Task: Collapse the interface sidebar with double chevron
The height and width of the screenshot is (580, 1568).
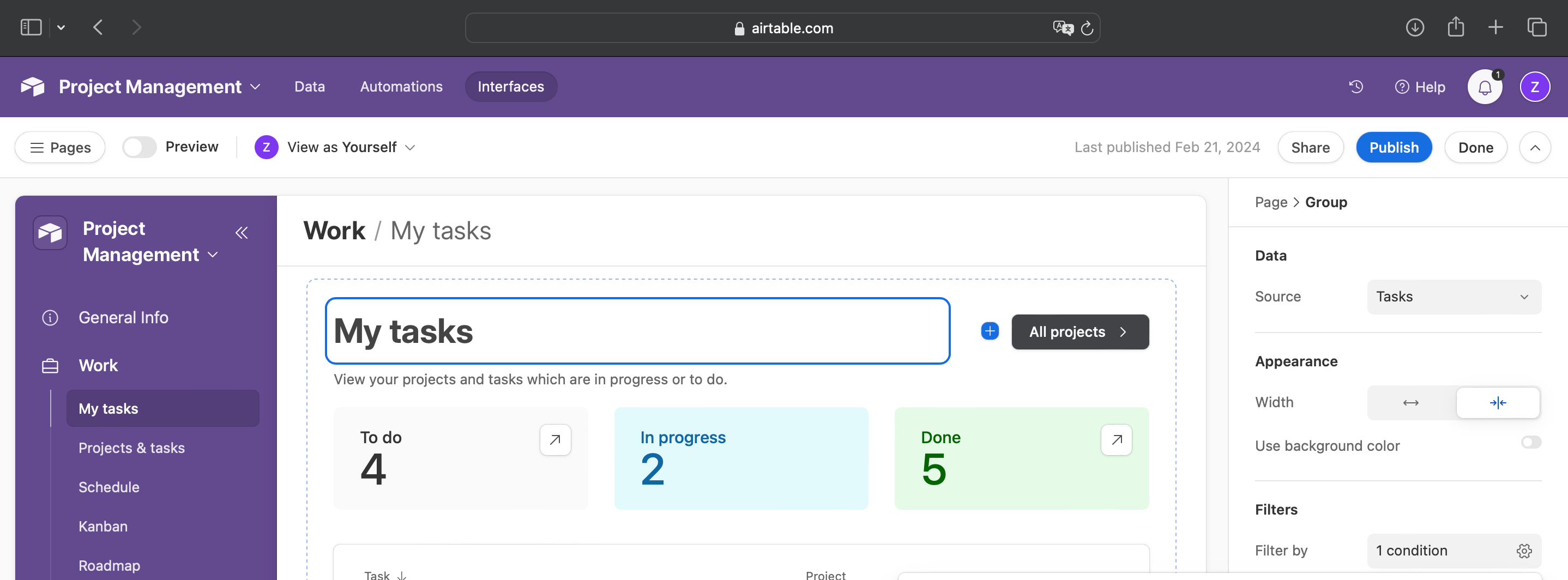Action: point(242,232)
